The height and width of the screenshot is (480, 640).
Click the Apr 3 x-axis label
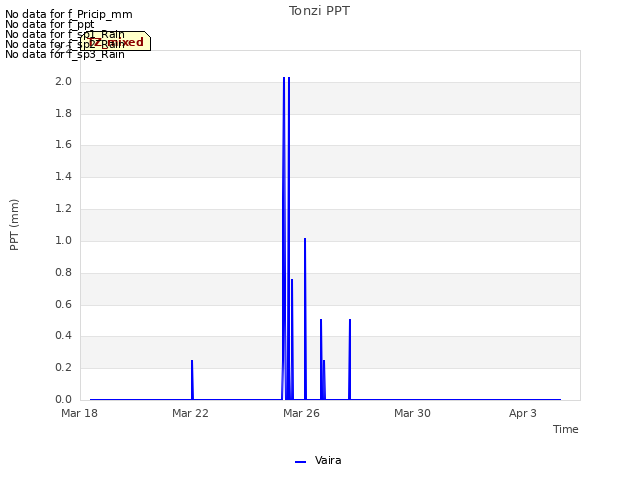tap(523, 413)
